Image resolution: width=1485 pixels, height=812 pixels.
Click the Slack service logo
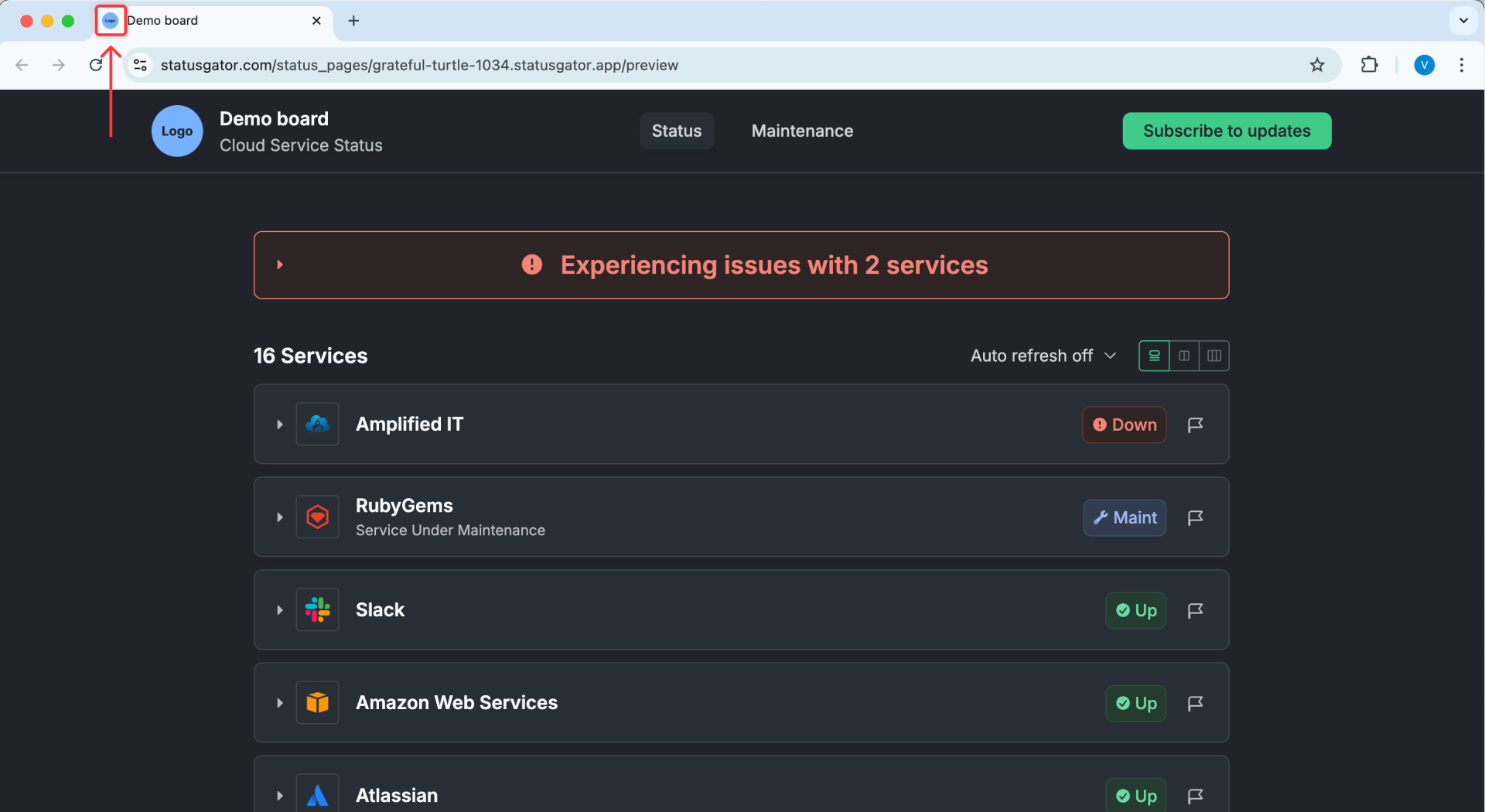tap(318, 609)
